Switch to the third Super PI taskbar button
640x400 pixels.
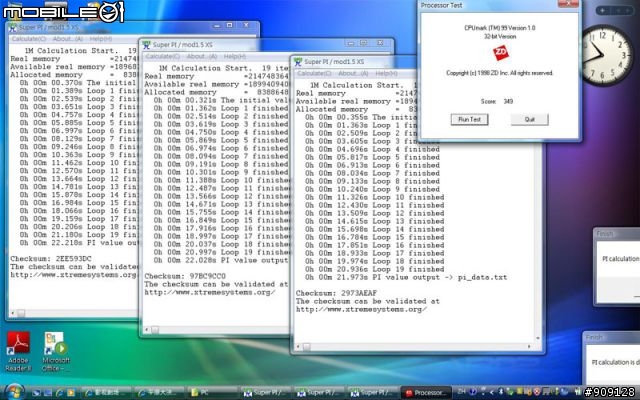click(373, 393)
